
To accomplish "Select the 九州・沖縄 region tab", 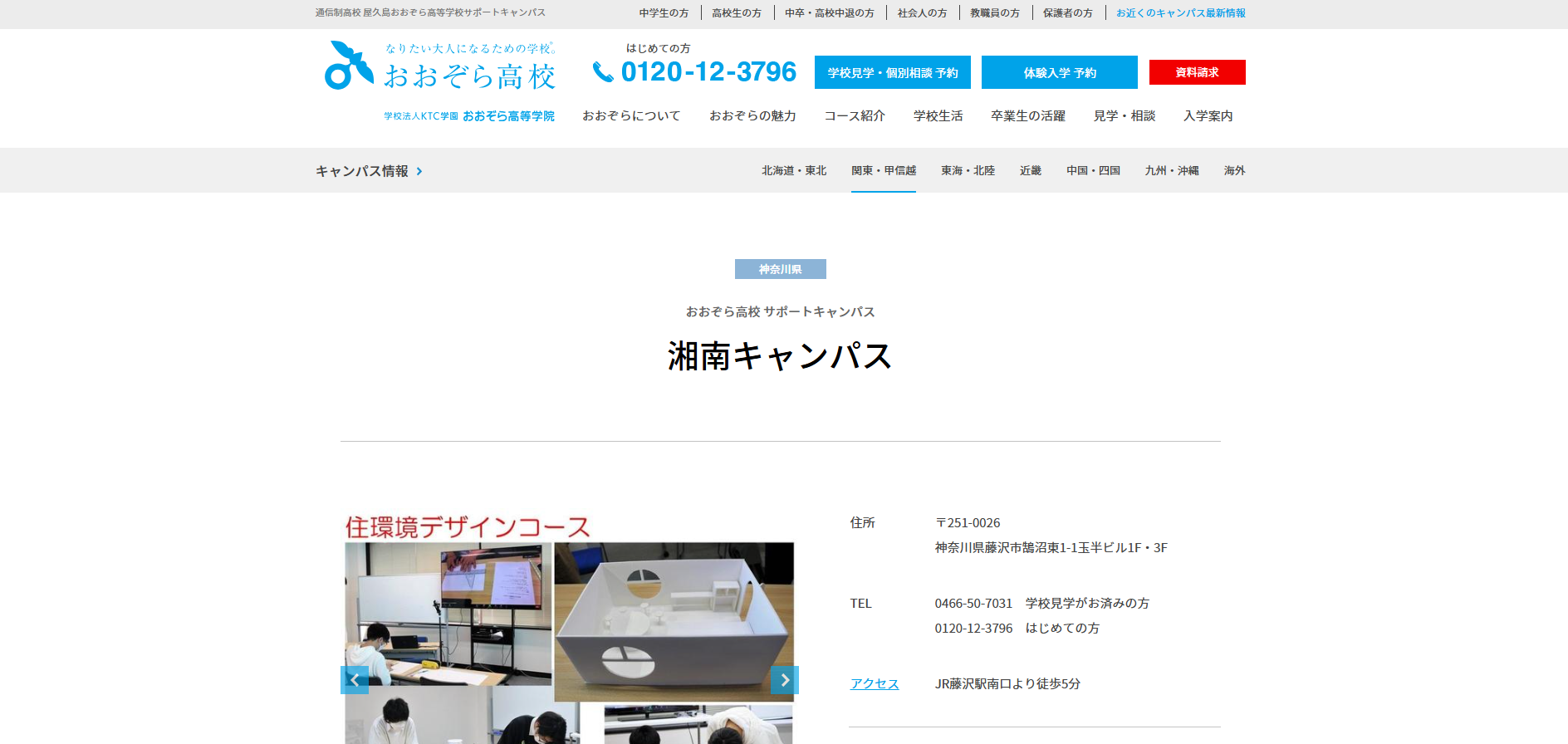I will [1171, 171].
